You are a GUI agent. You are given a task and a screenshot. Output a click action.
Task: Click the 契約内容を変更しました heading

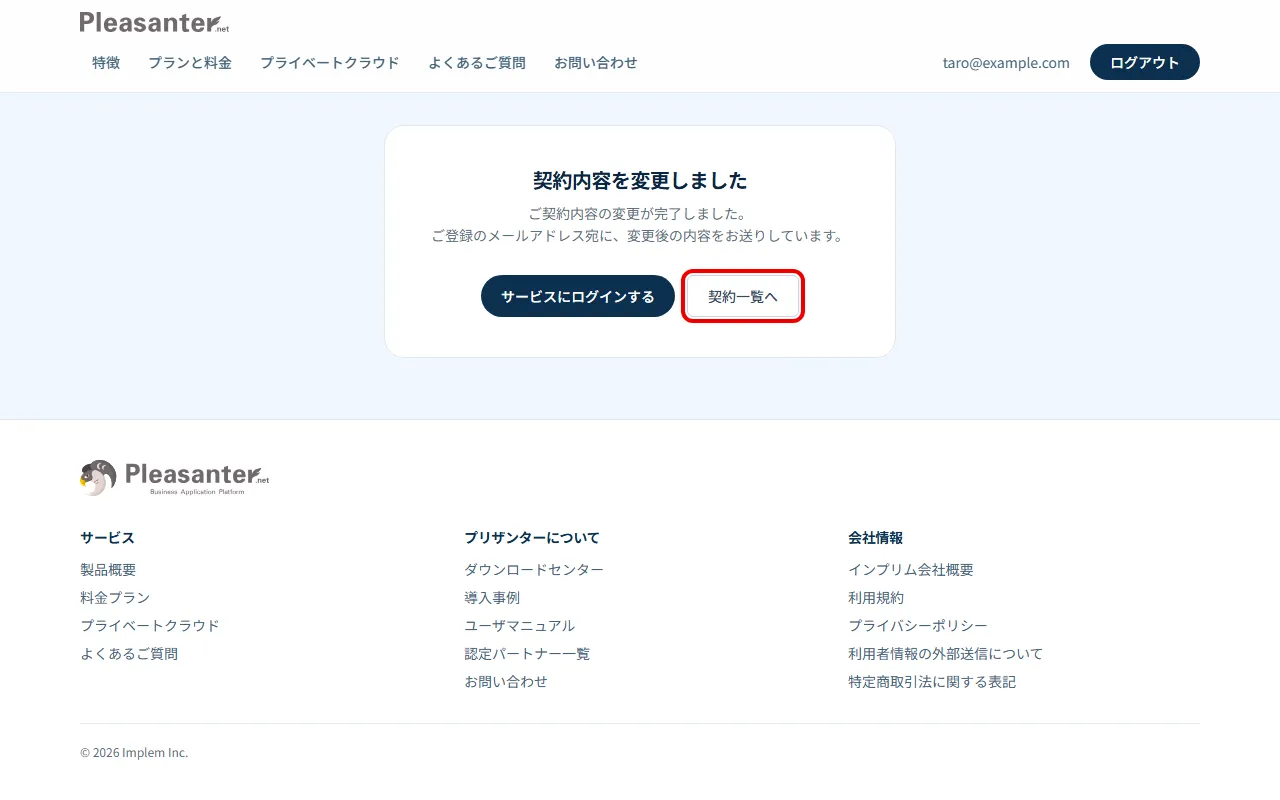(640, 181)
